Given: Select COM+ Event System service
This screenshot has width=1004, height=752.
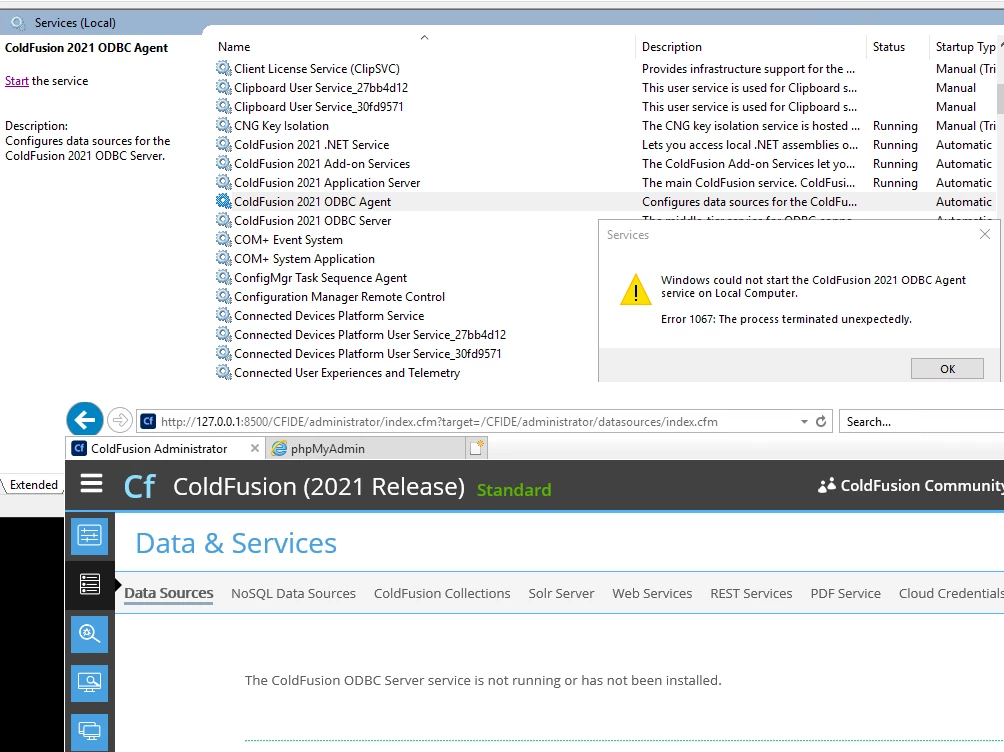Looking at the screenshot, I should pyautogui.click(x=288, y=240).
